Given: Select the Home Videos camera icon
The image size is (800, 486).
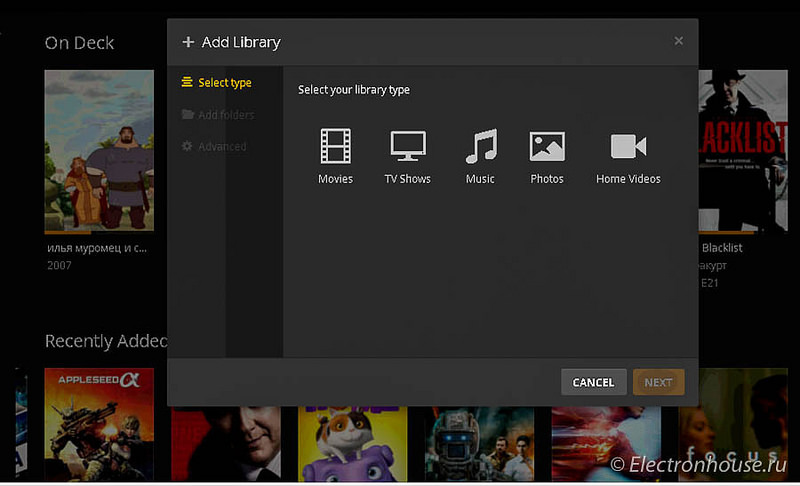Looking at the screenshot, I should tap(628, 146).
